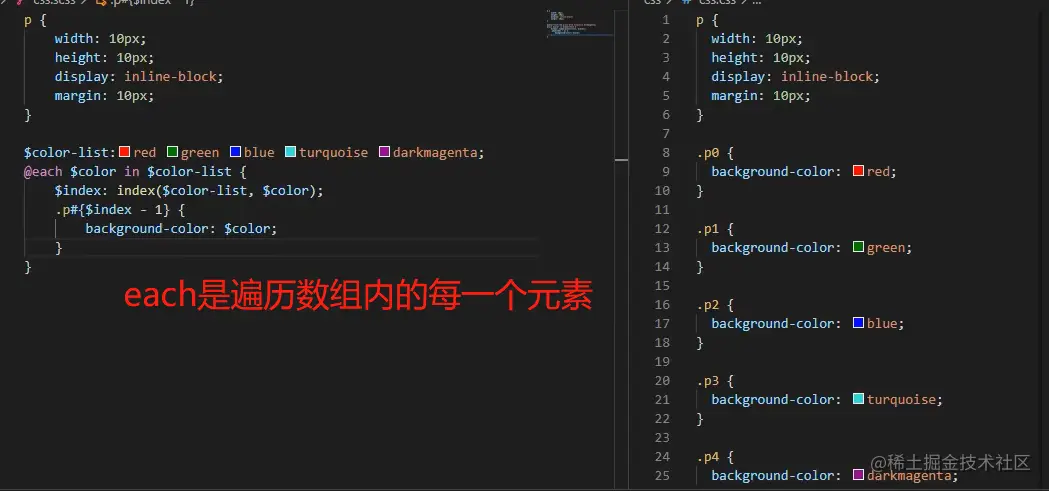The height and width of the screenshot is (491, 1049).
Task: Click the darkmagenta swatch in the $color-list line
Action: click(x=385, y=152)
